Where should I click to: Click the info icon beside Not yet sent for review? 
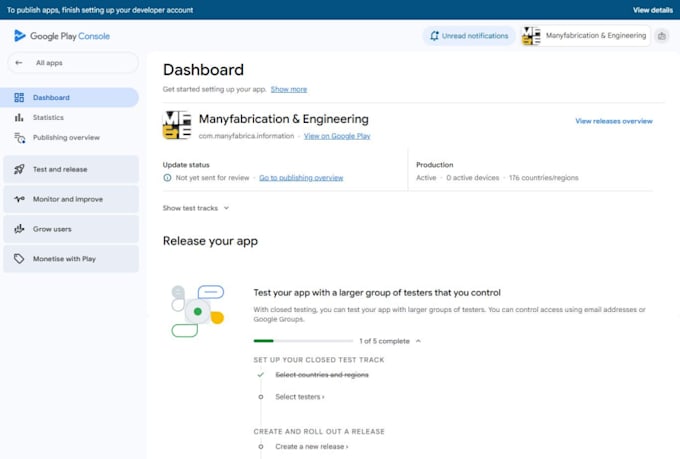click(x=167, y=177)
